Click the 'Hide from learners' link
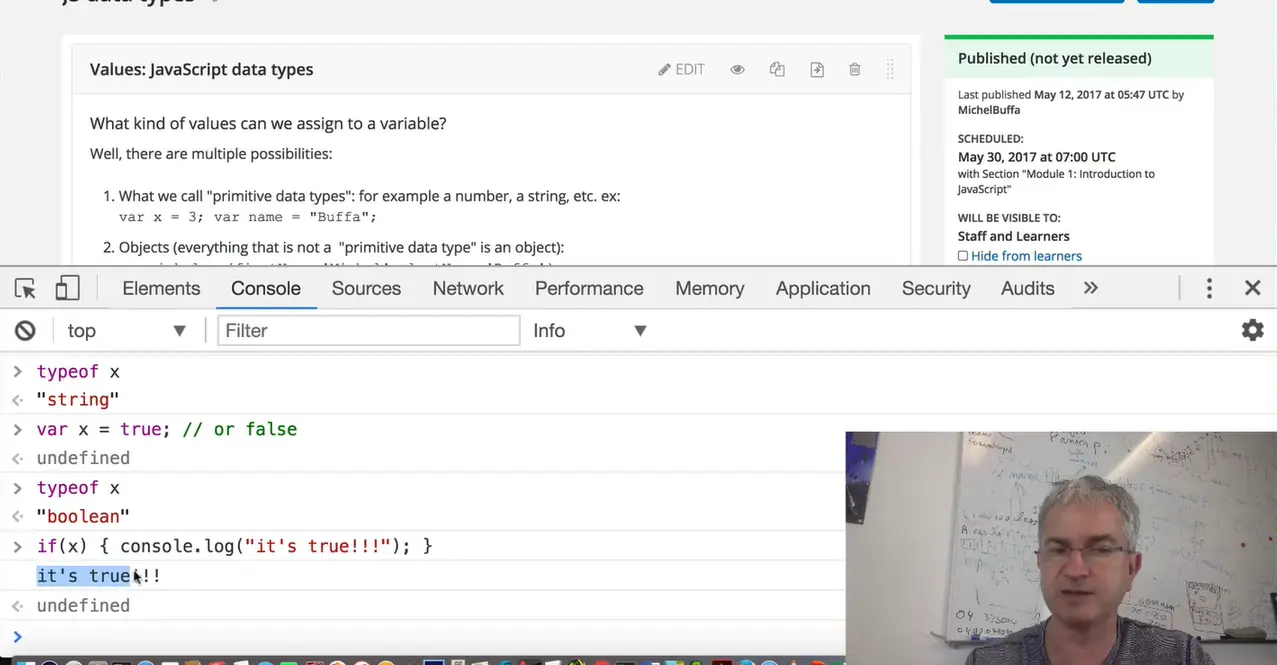This screenshot has height=665, width=1277. click(x=1026, y=256)
